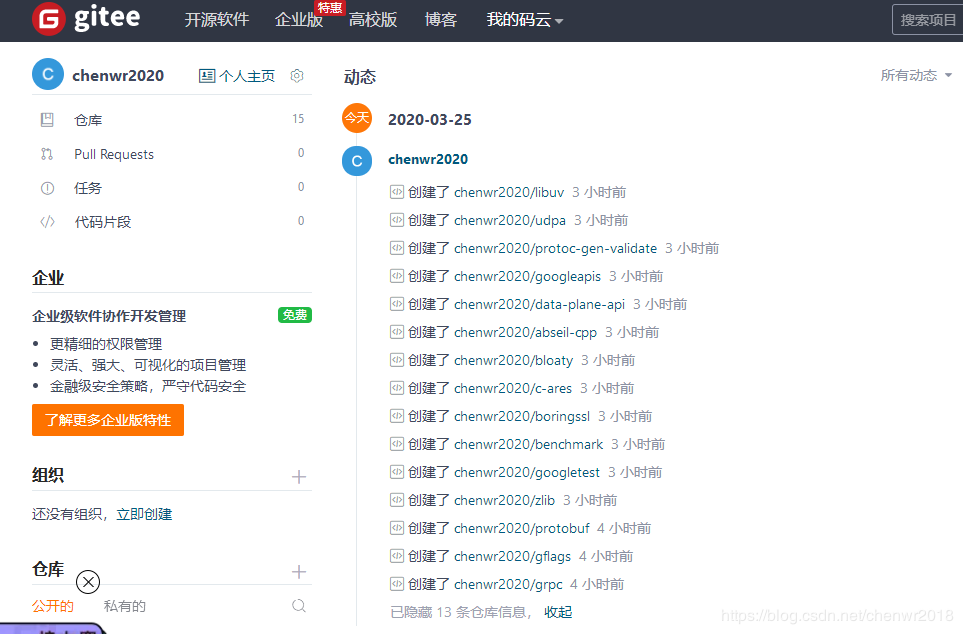Click the Pull Requests icon
The image size is (963, 634).
tap(47, 154)
